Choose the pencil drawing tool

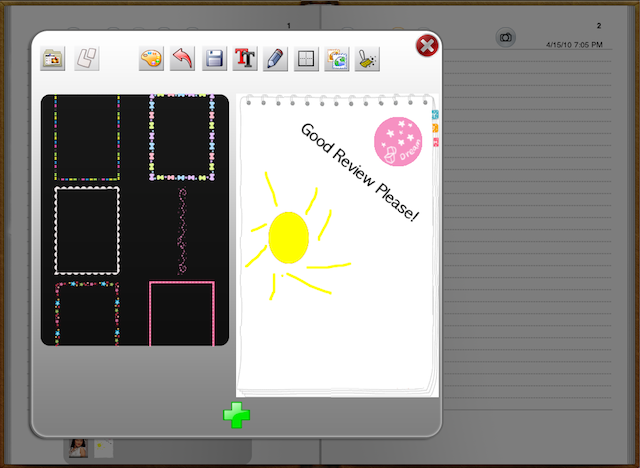(x=275, y=59)
